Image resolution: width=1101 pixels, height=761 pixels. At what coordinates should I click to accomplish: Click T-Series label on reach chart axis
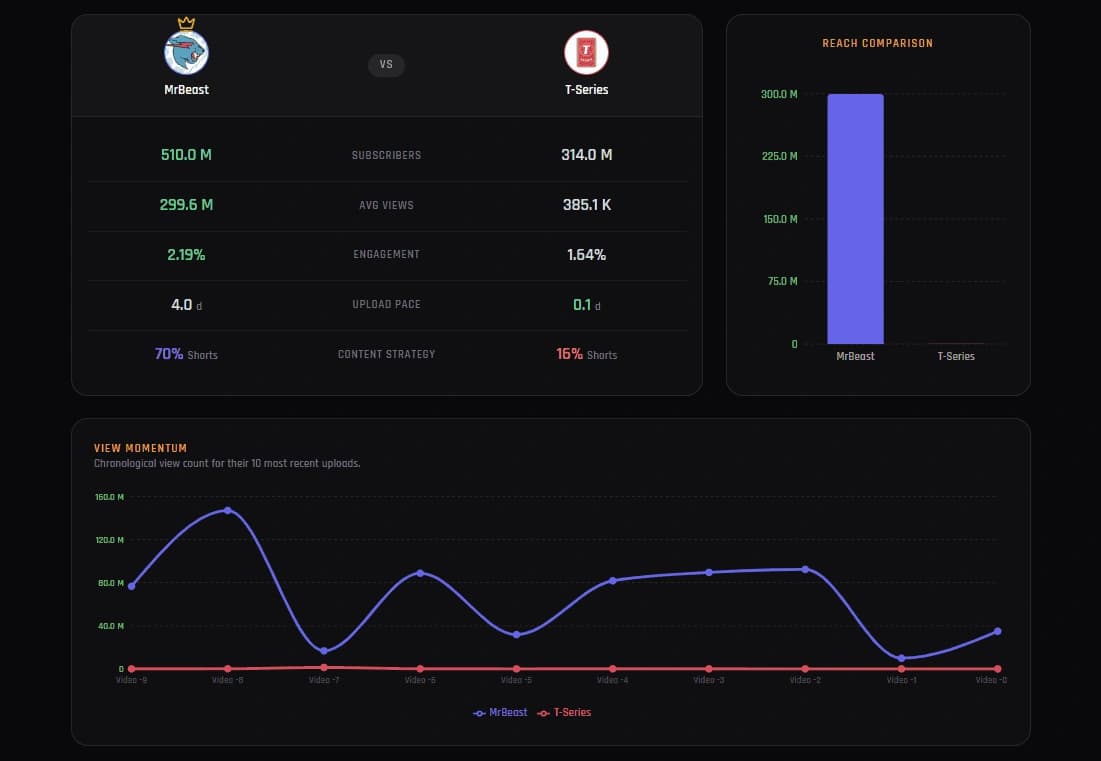[x=956, y=356]
